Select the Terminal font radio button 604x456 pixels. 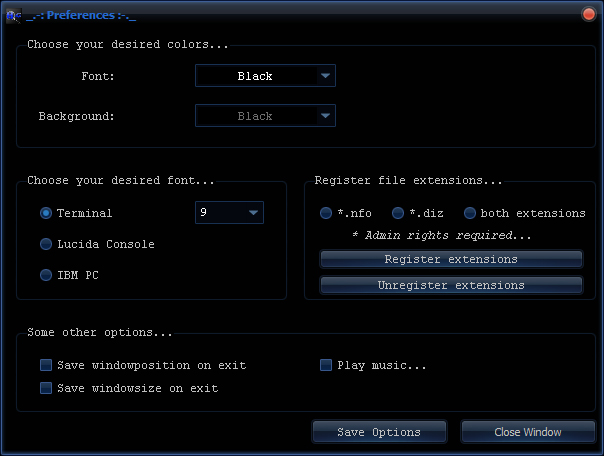[x=46, y=213]
